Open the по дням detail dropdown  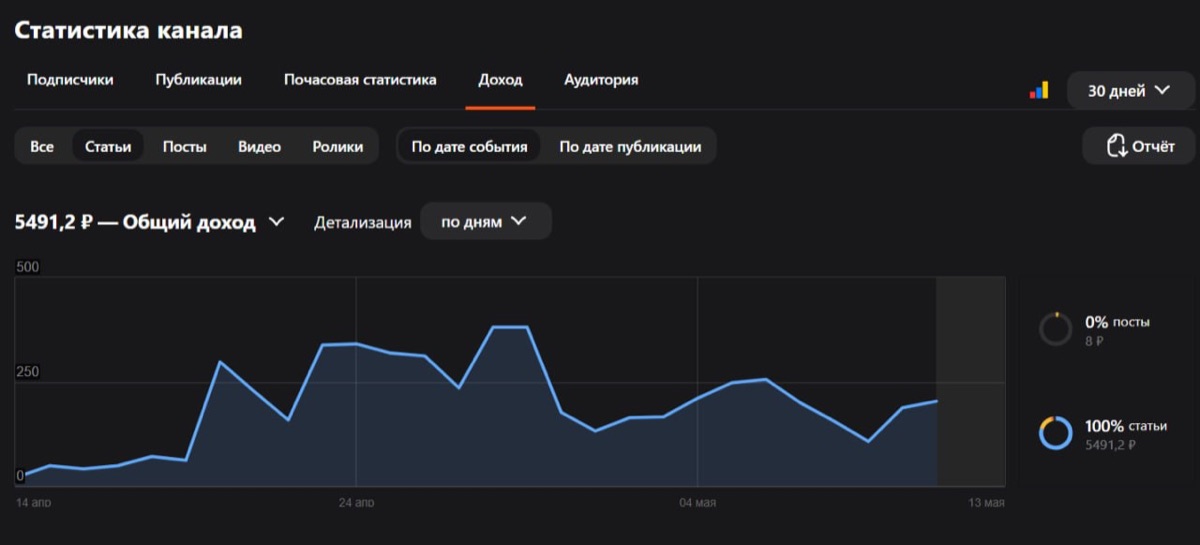tap(485, 222)
